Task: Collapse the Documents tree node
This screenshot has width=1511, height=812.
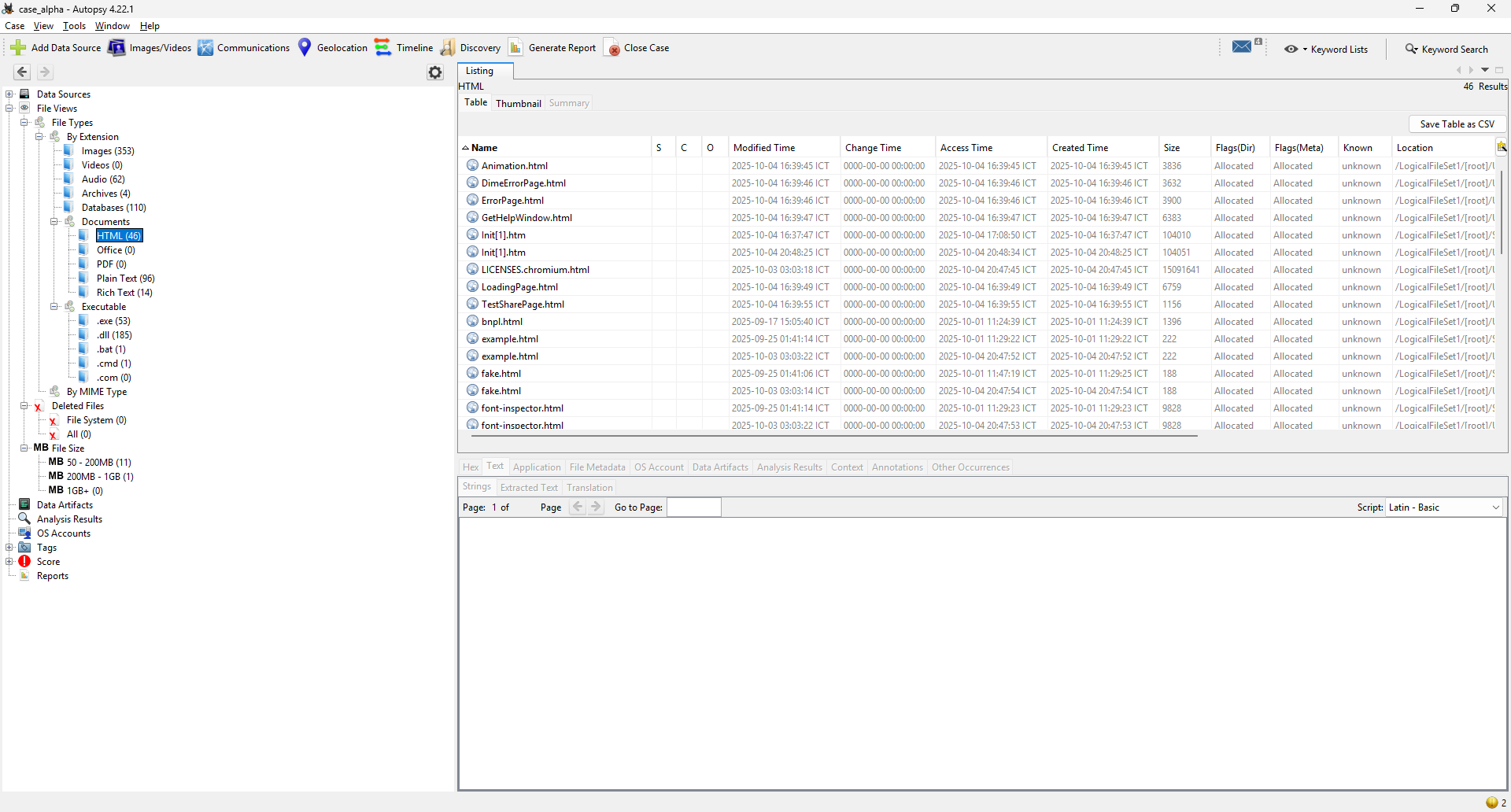Action: pos(54,221)
